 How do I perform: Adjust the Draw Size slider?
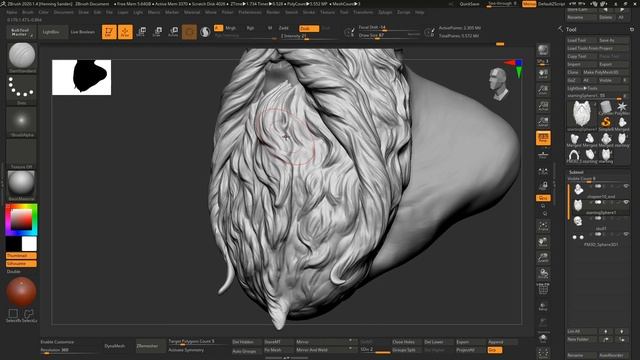pos(389,36)
